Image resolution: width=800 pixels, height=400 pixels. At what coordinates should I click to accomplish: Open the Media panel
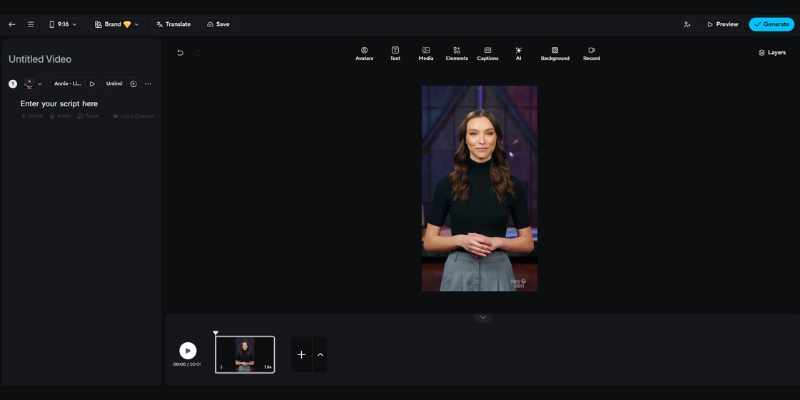pyautogui.click(x=426, y=54)
